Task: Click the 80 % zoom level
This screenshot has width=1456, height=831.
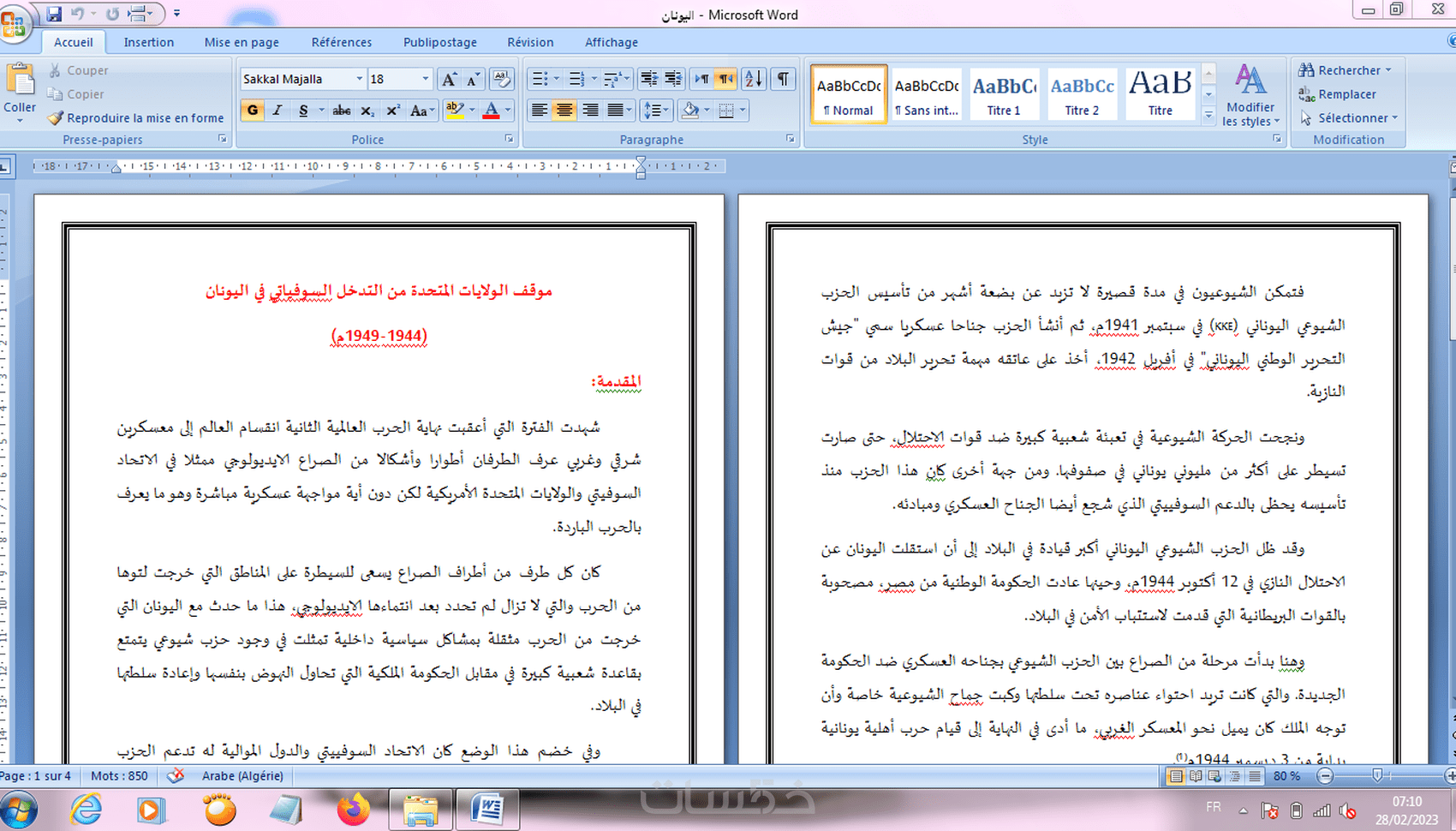Action: coord(1286,775)
